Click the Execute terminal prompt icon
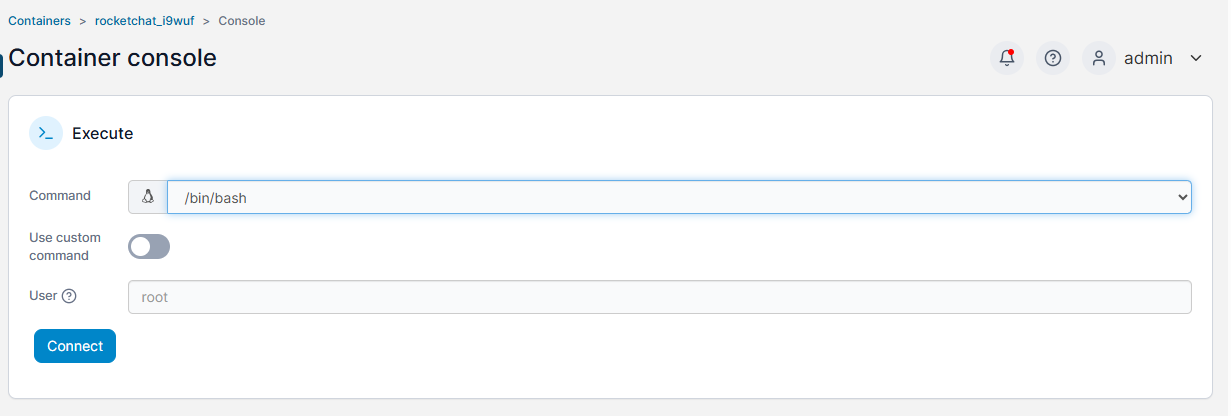Screen dimensions: 1231x416 pos(46,133)
